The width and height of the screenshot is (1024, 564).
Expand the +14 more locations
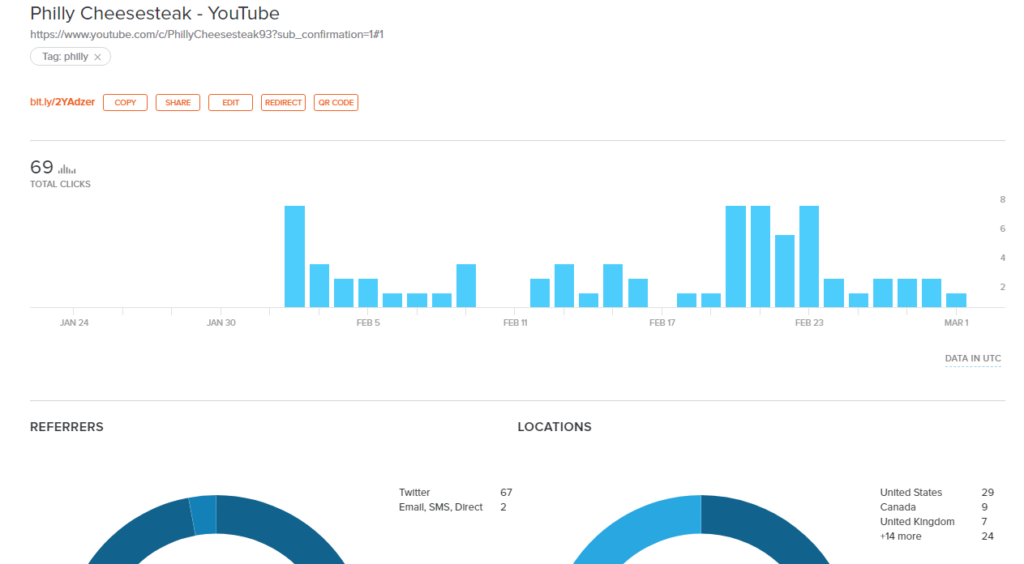936,536
